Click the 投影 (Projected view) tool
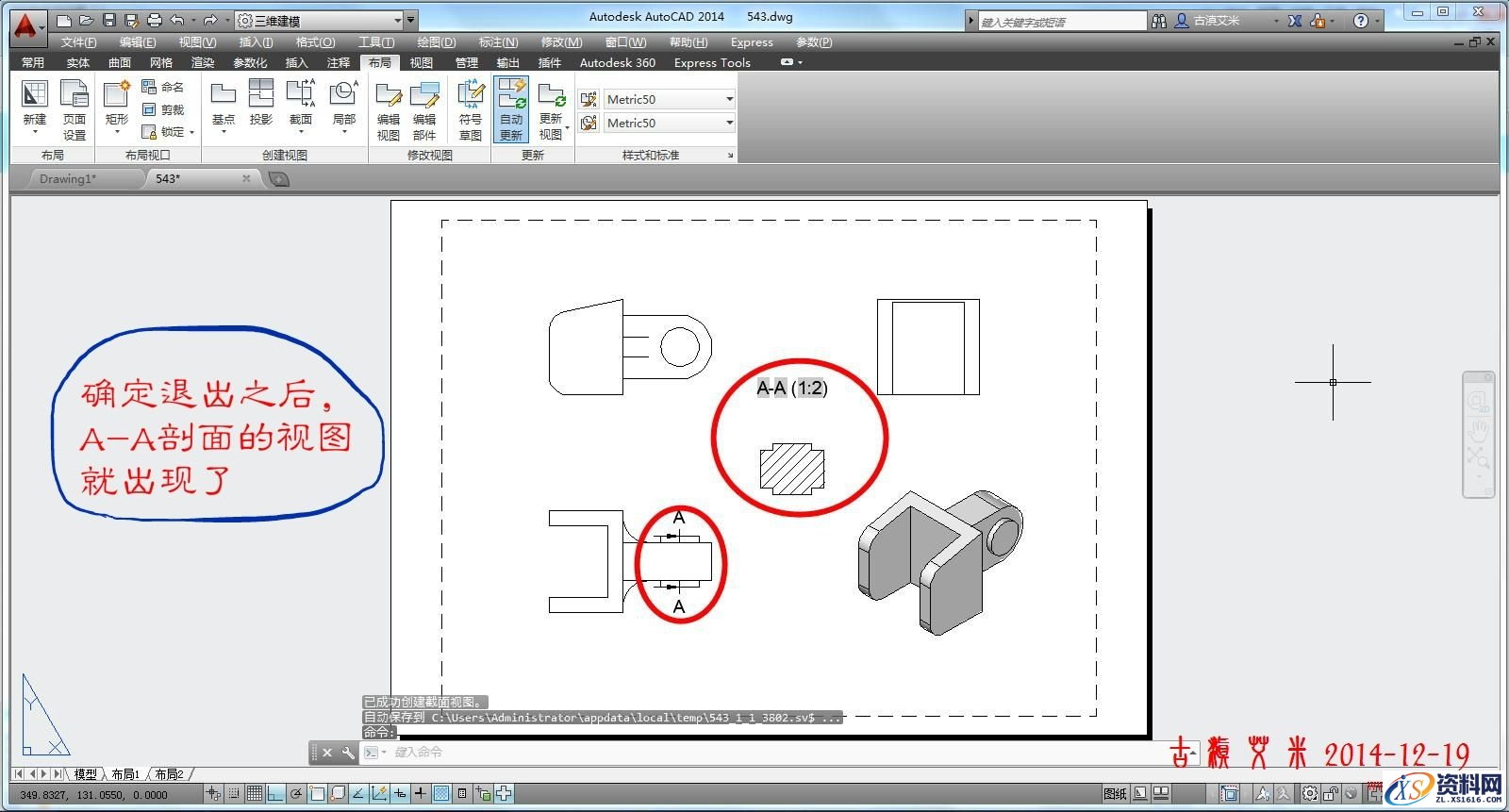Screen dimensions: 1509x812 coord(261,102)
